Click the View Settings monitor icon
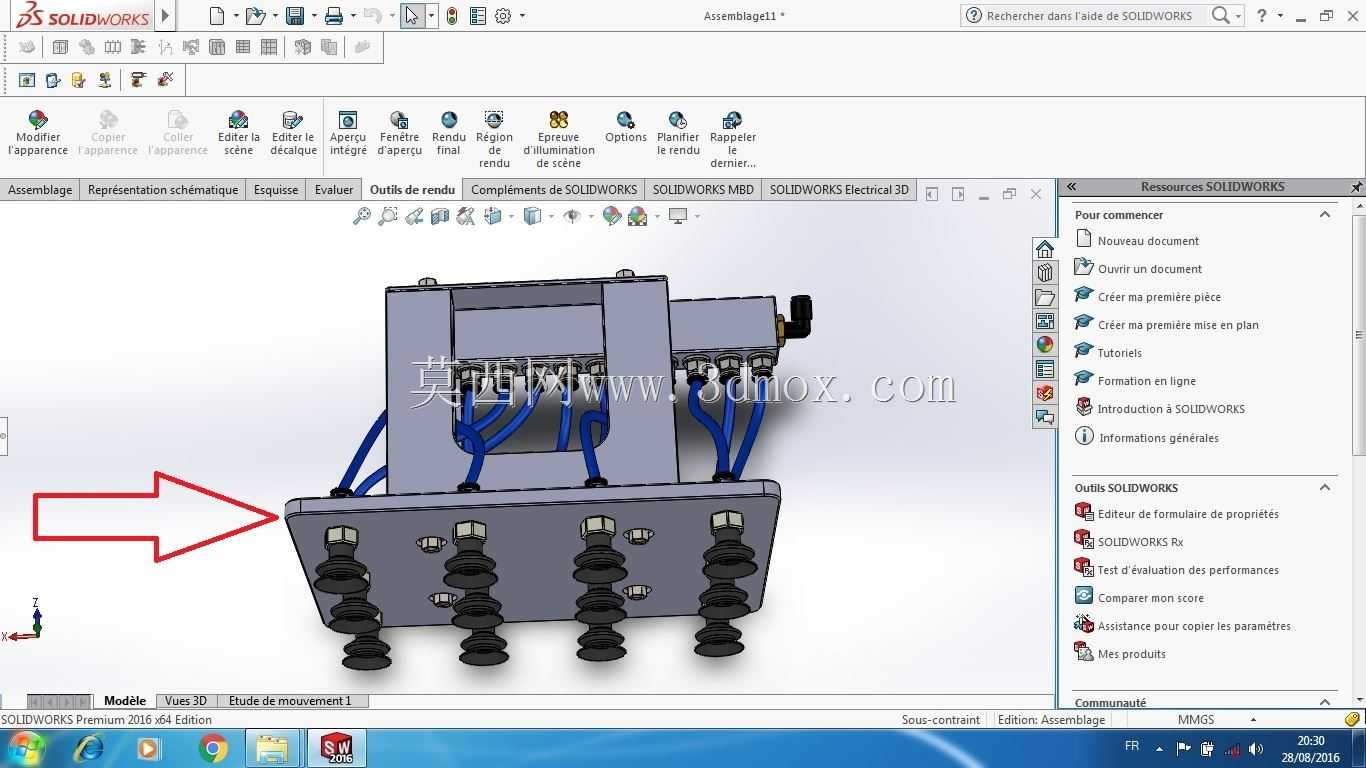 tap(678, 216)
